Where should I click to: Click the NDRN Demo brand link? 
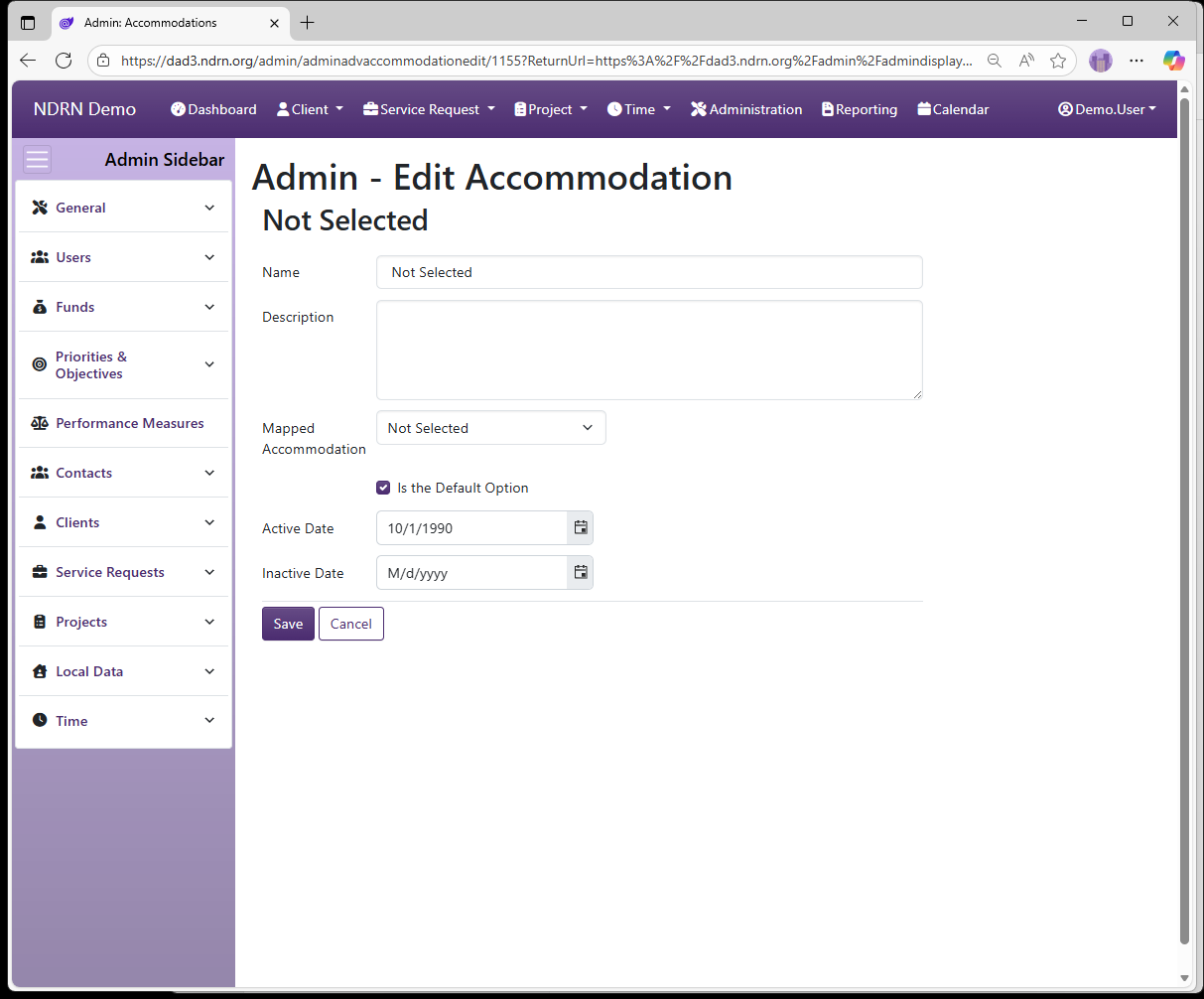84,109
